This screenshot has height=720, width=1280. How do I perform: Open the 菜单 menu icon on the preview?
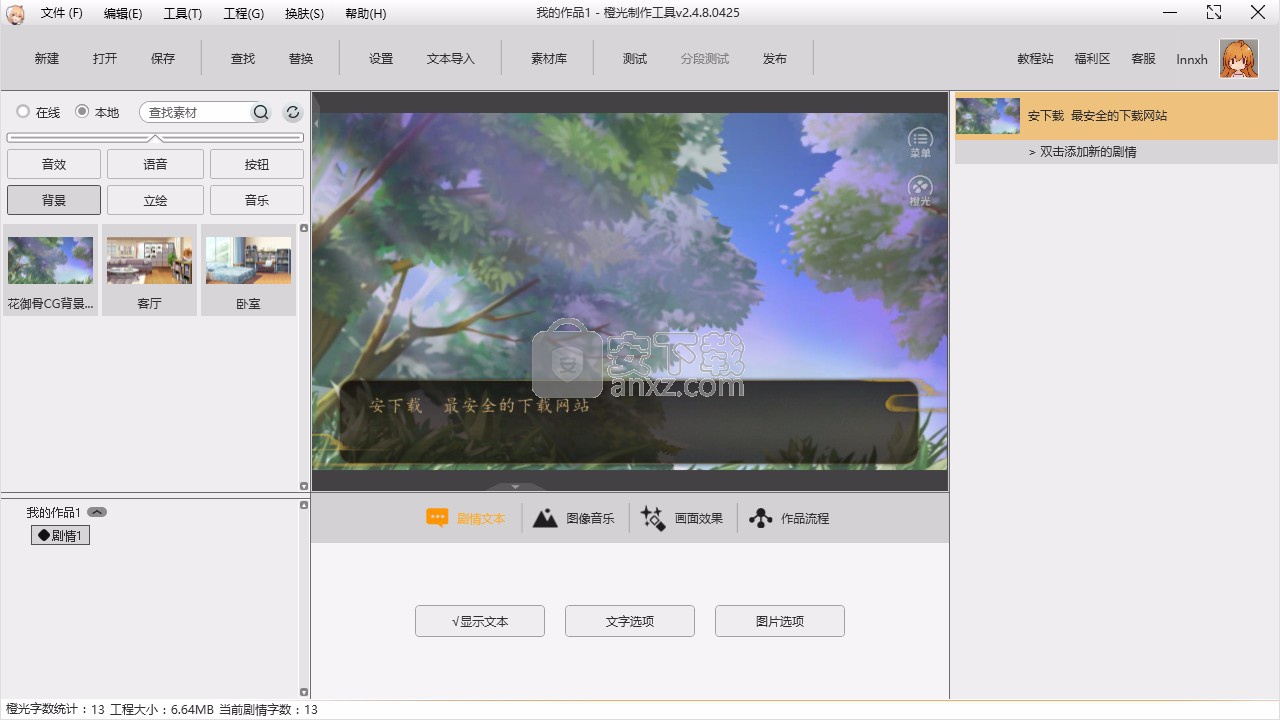pyautogui.click(x=920, y=143)
